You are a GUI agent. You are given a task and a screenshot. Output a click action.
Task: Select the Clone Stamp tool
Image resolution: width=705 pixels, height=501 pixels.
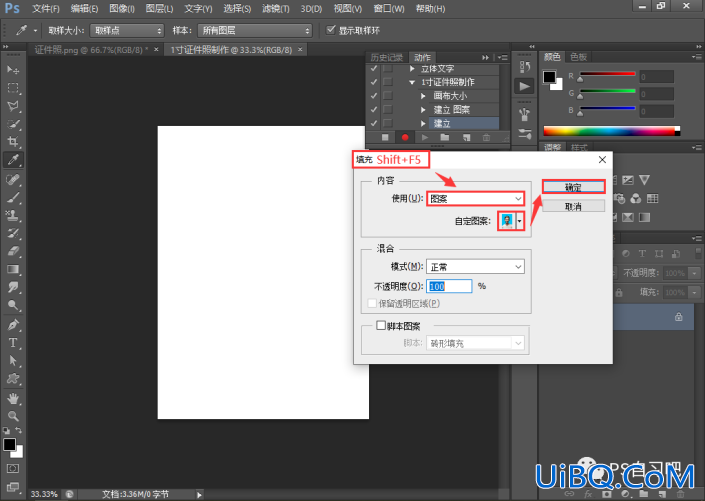click(x=13, y=215)
